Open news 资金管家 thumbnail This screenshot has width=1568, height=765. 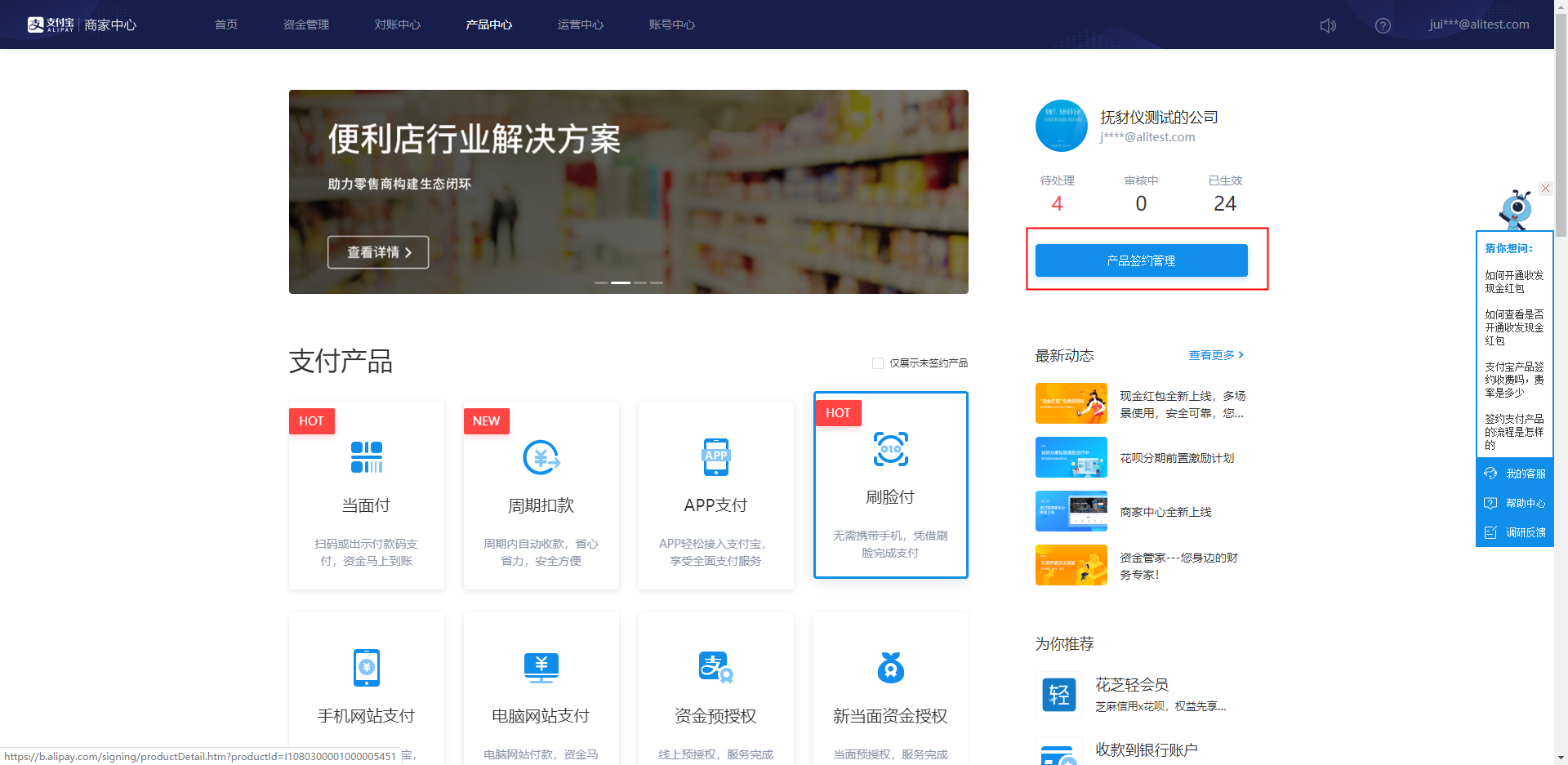click(x=1071, y=565)
